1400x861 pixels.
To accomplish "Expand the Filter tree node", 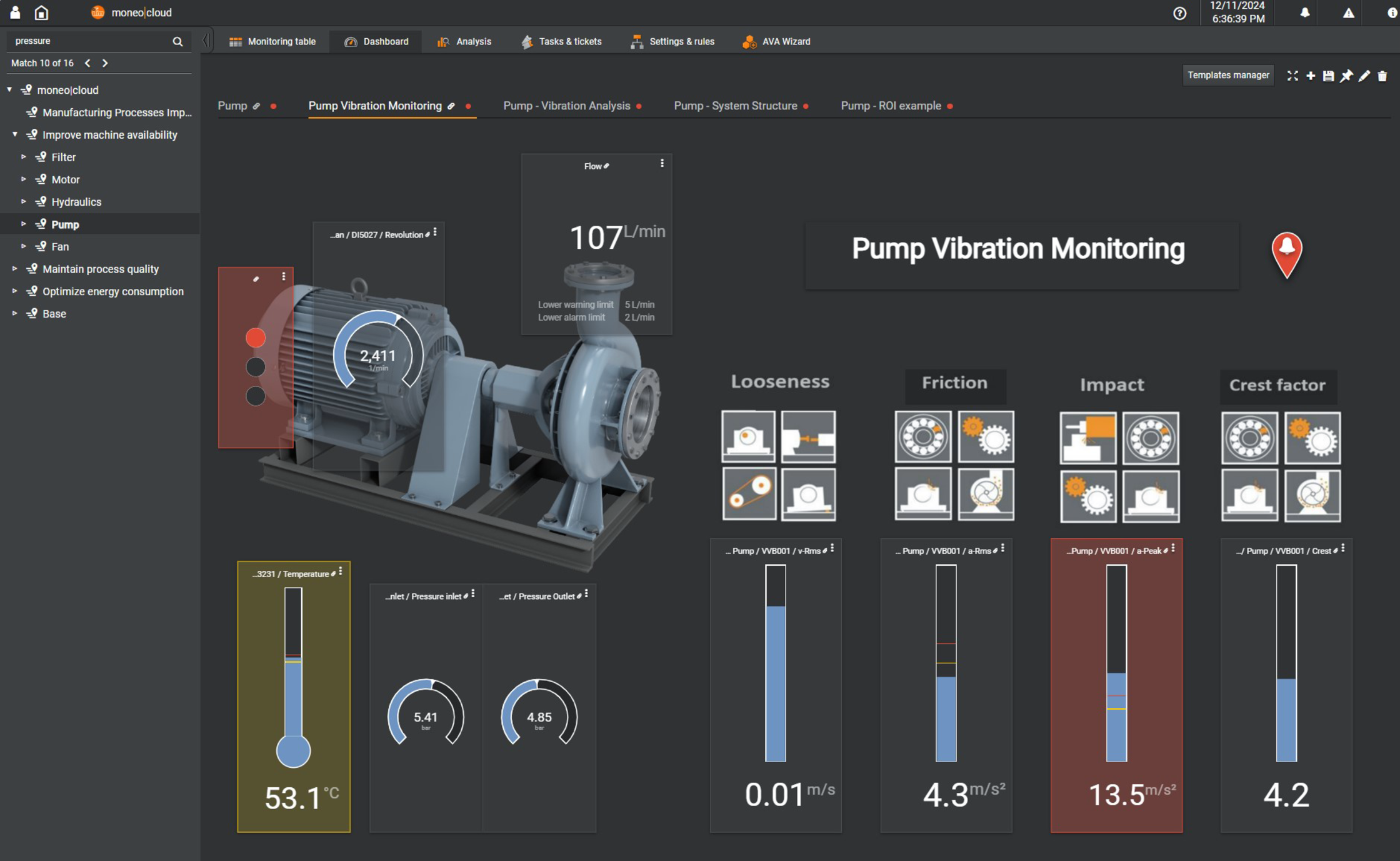I will [23, 157].
